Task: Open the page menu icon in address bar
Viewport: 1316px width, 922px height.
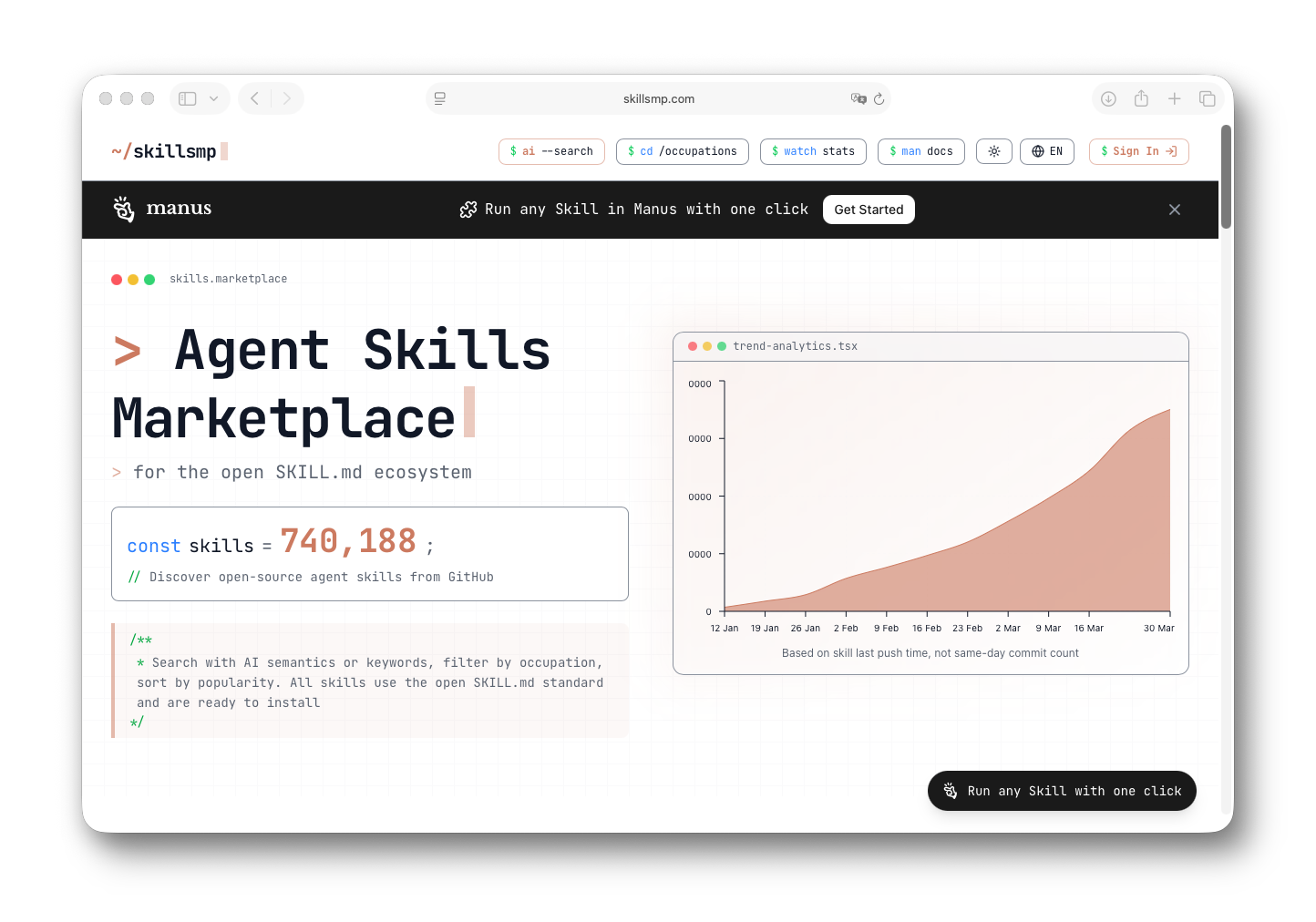Action: (440, 98)
